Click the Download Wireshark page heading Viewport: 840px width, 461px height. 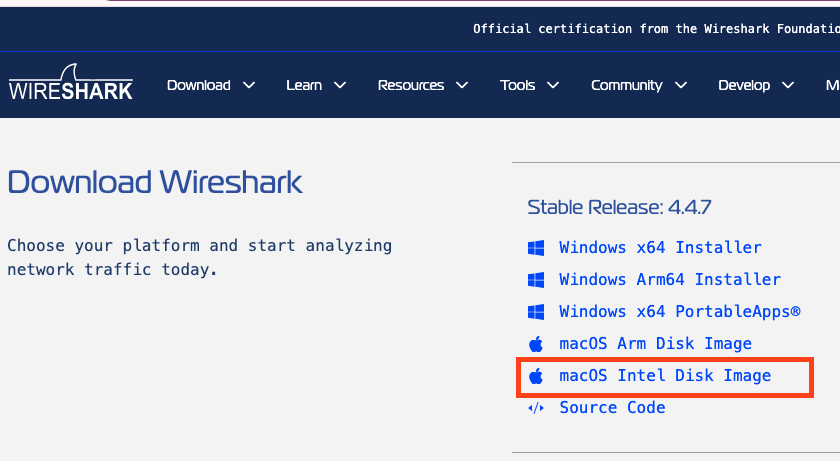[155, 182]
